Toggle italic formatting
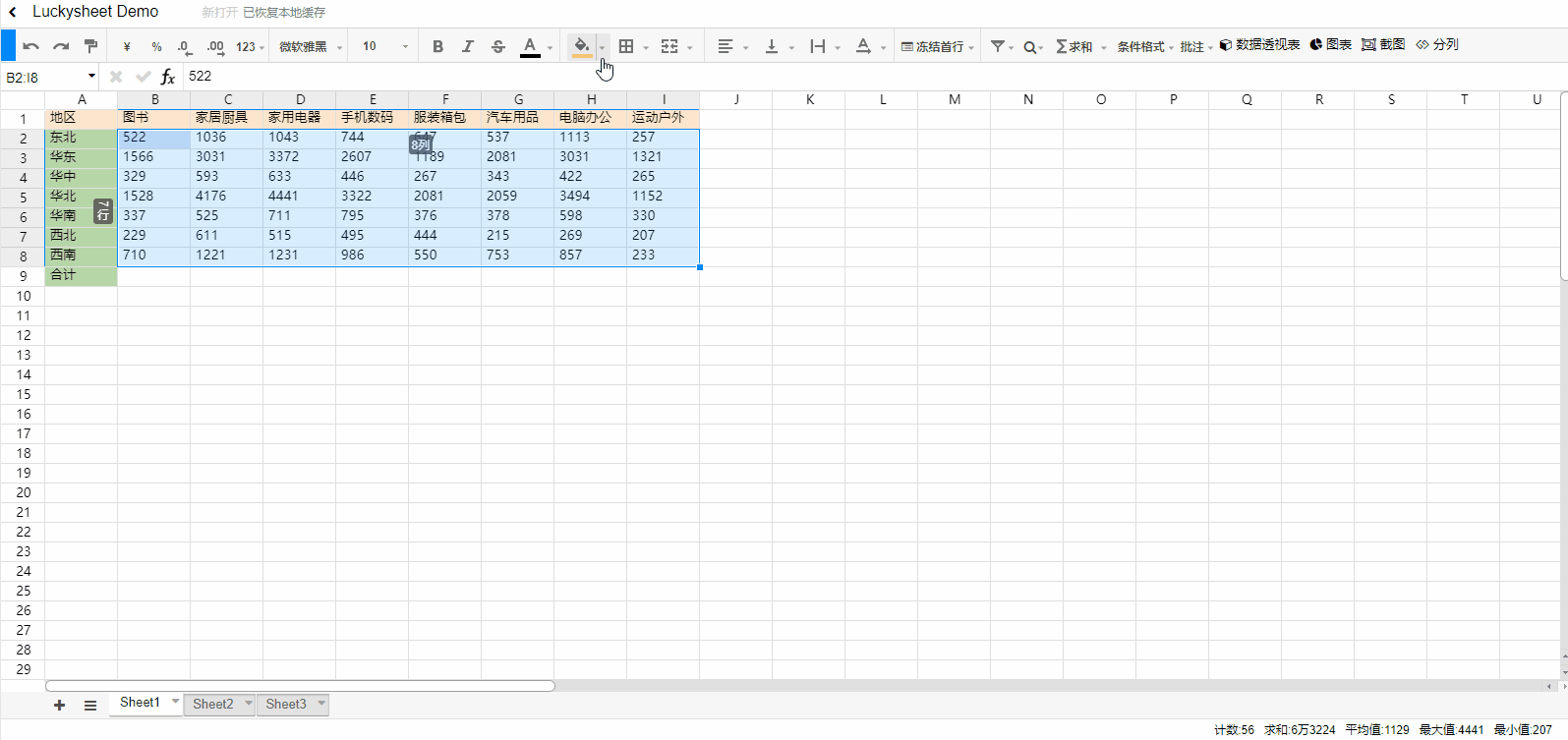The height and width of the screenshot is (740, 1568). 468,46
